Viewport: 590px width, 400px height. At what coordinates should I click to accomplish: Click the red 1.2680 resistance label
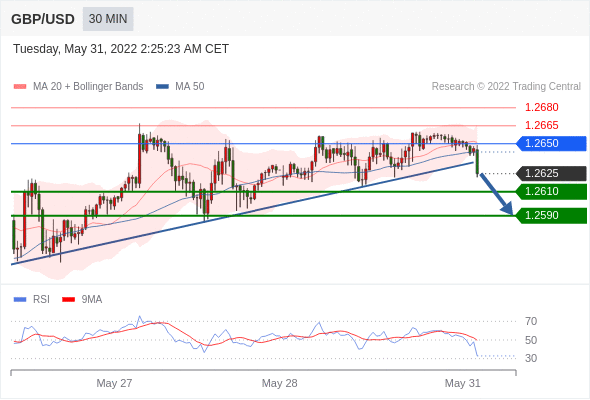coord(542,108)
